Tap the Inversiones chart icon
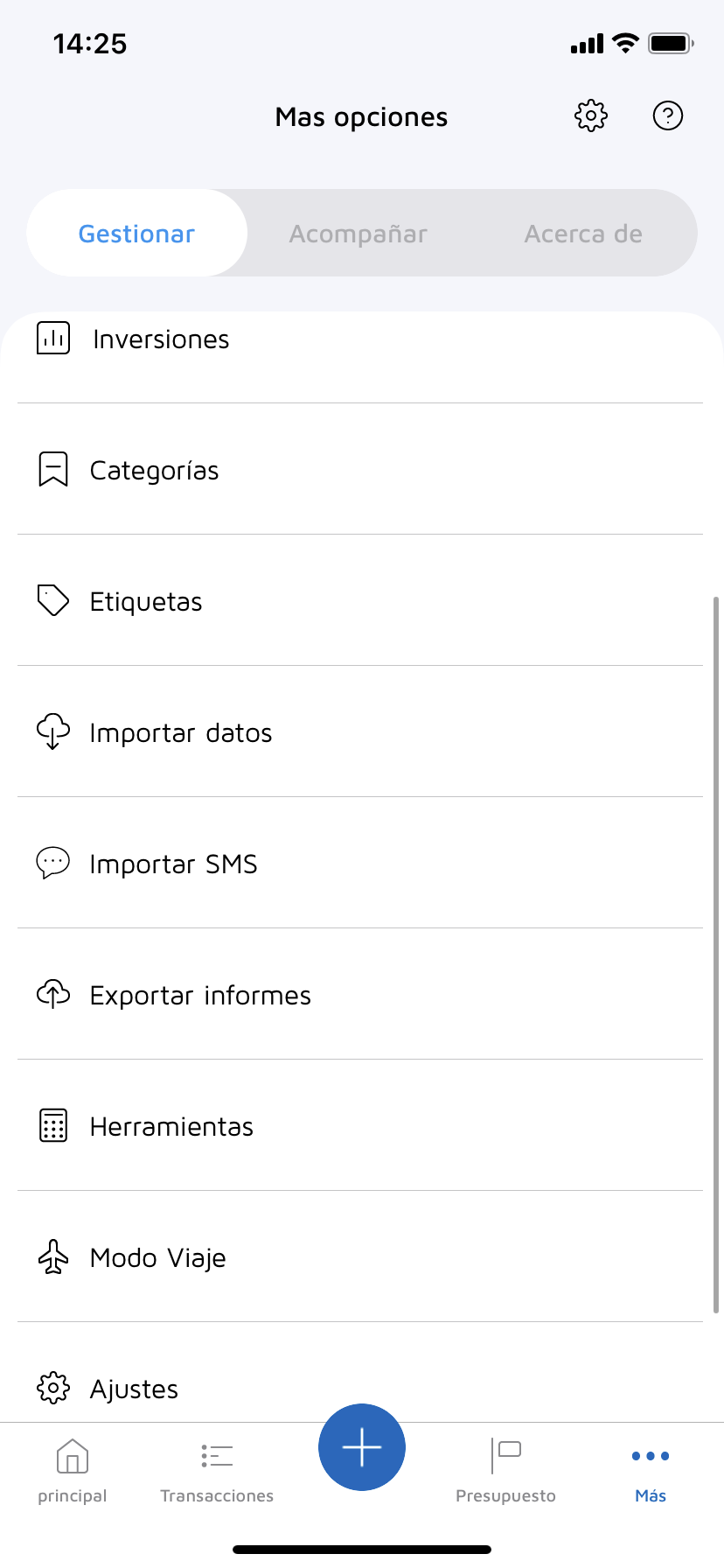 point(53,338)
